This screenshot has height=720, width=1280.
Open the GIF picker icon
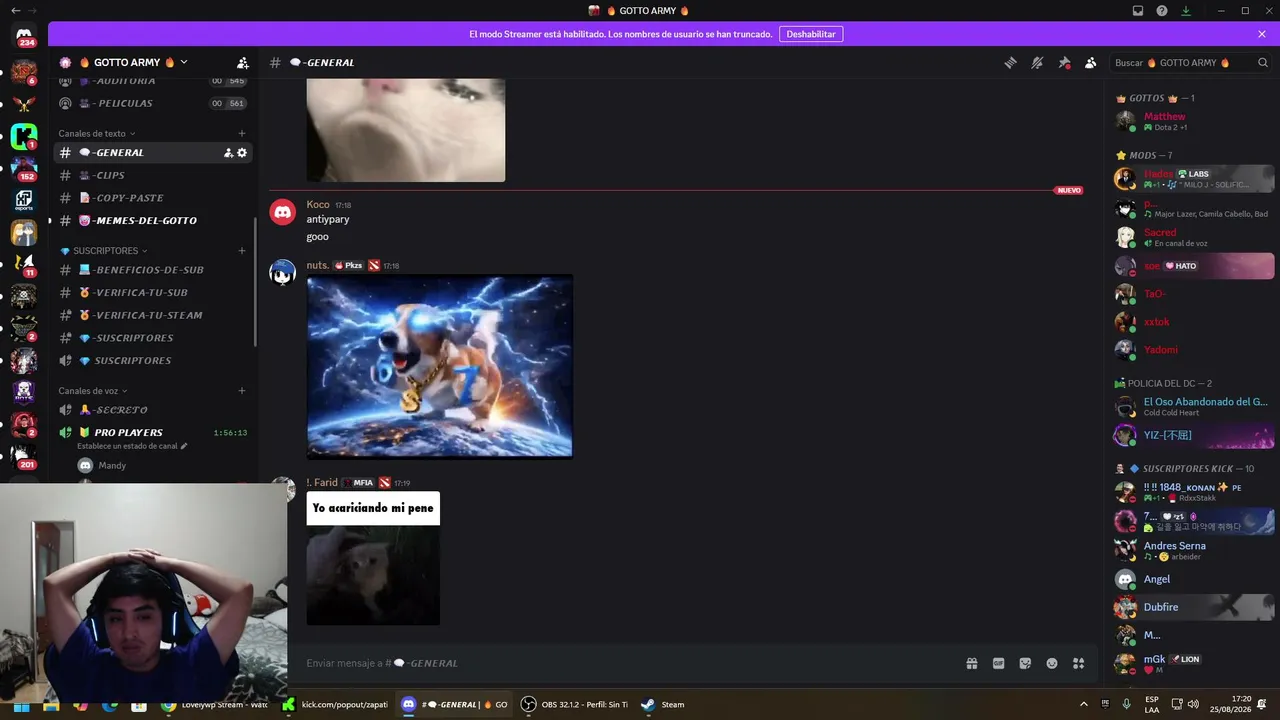[998, 663]
